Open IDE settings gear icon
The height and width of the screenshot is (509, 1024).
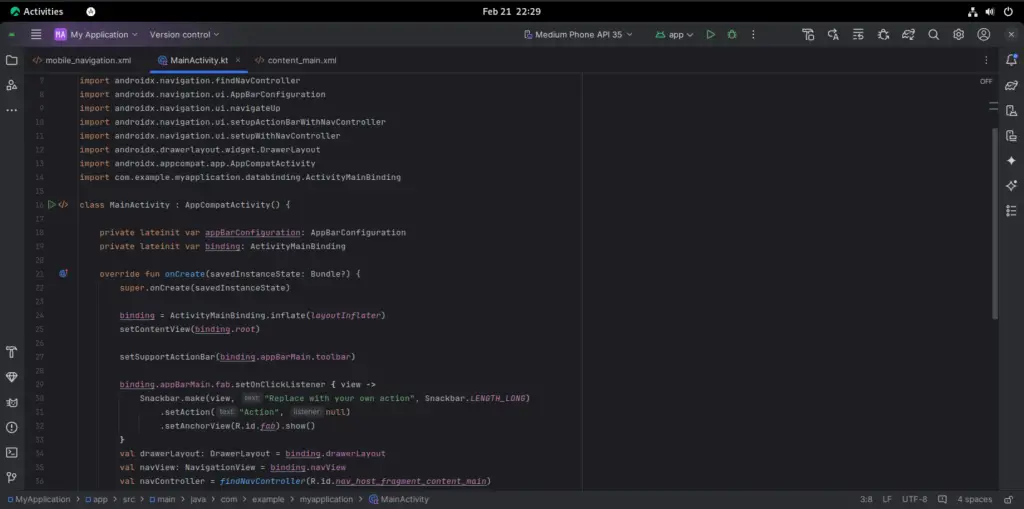click(x=959, y=35)
